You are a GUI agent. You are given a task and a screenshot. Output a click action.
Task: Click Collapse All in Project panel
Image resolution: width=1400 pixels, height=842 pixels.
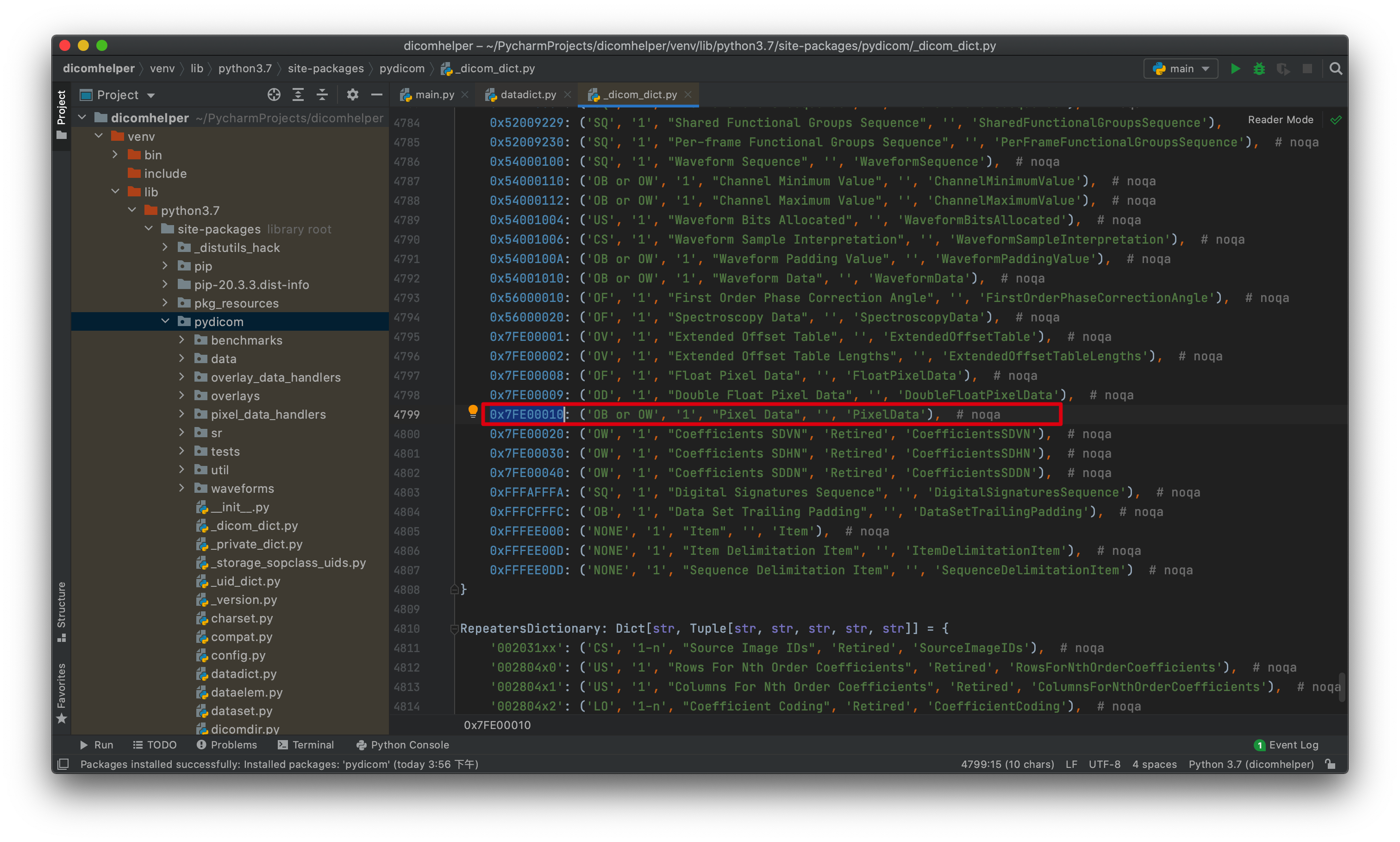(322, 95)
